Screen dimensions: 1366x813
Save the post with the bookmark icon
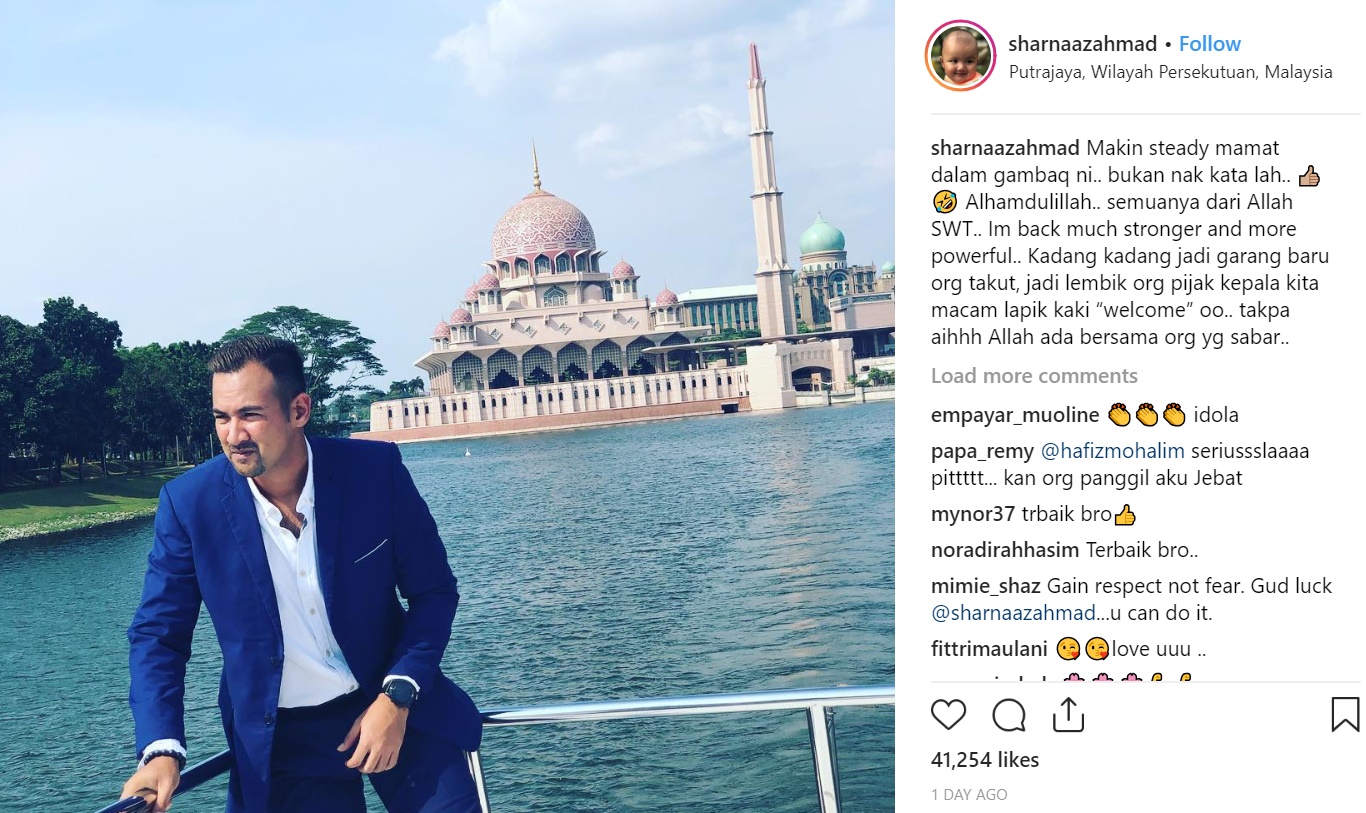(1345, 714)
